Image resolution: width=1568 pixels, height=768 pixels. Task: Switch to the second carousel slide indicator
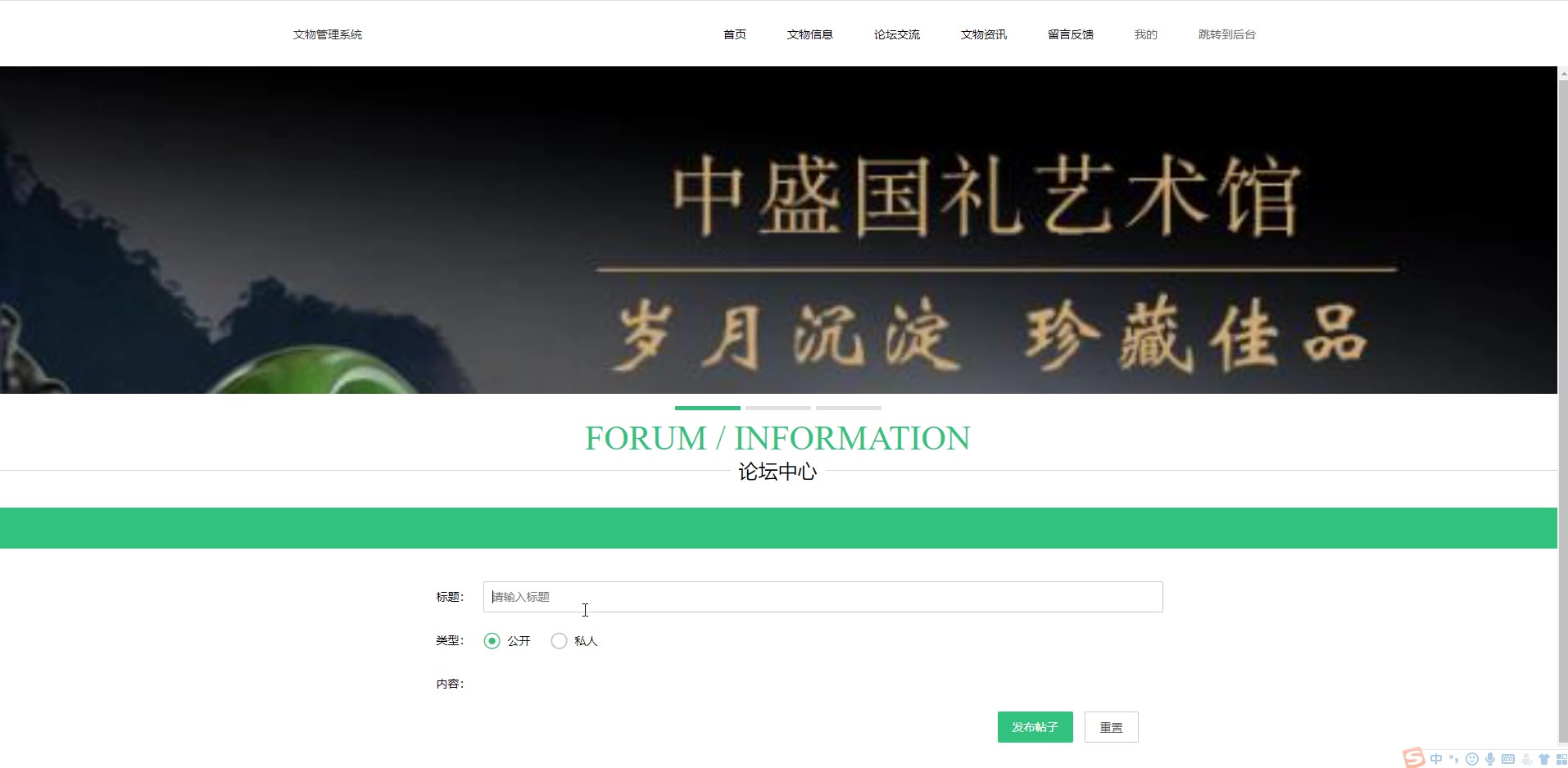point(778,408)
